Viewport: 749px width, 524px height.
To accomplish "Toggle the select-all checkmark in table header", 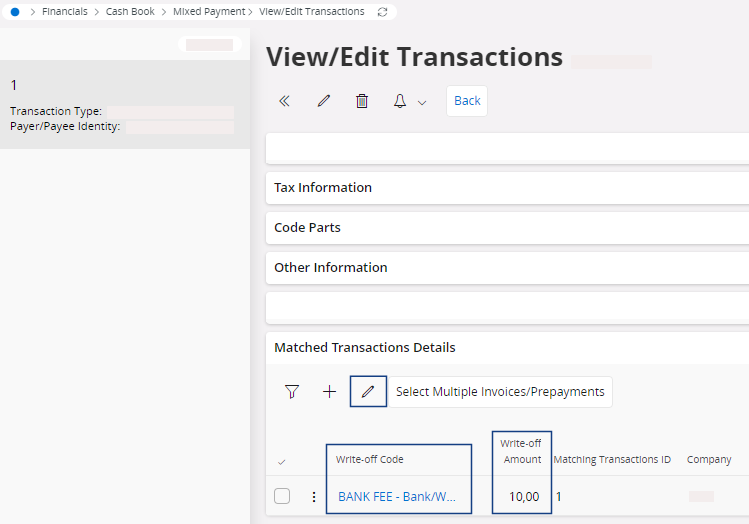I will pos(281,461).
